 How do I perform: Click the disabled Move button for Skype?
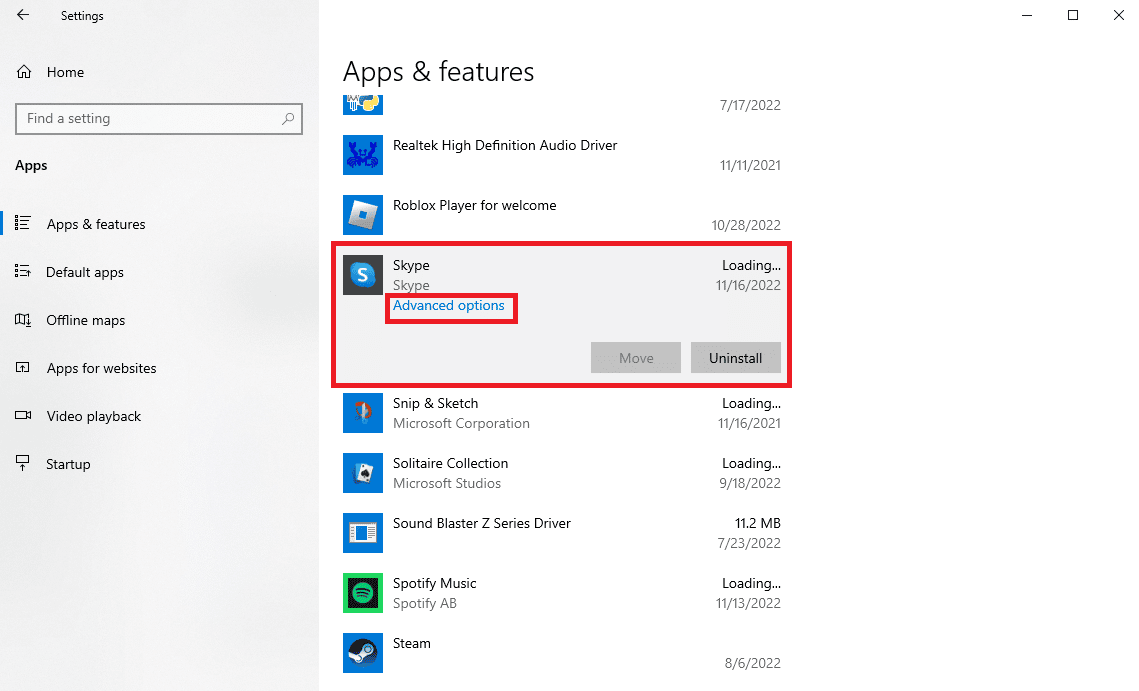[636, 357]
